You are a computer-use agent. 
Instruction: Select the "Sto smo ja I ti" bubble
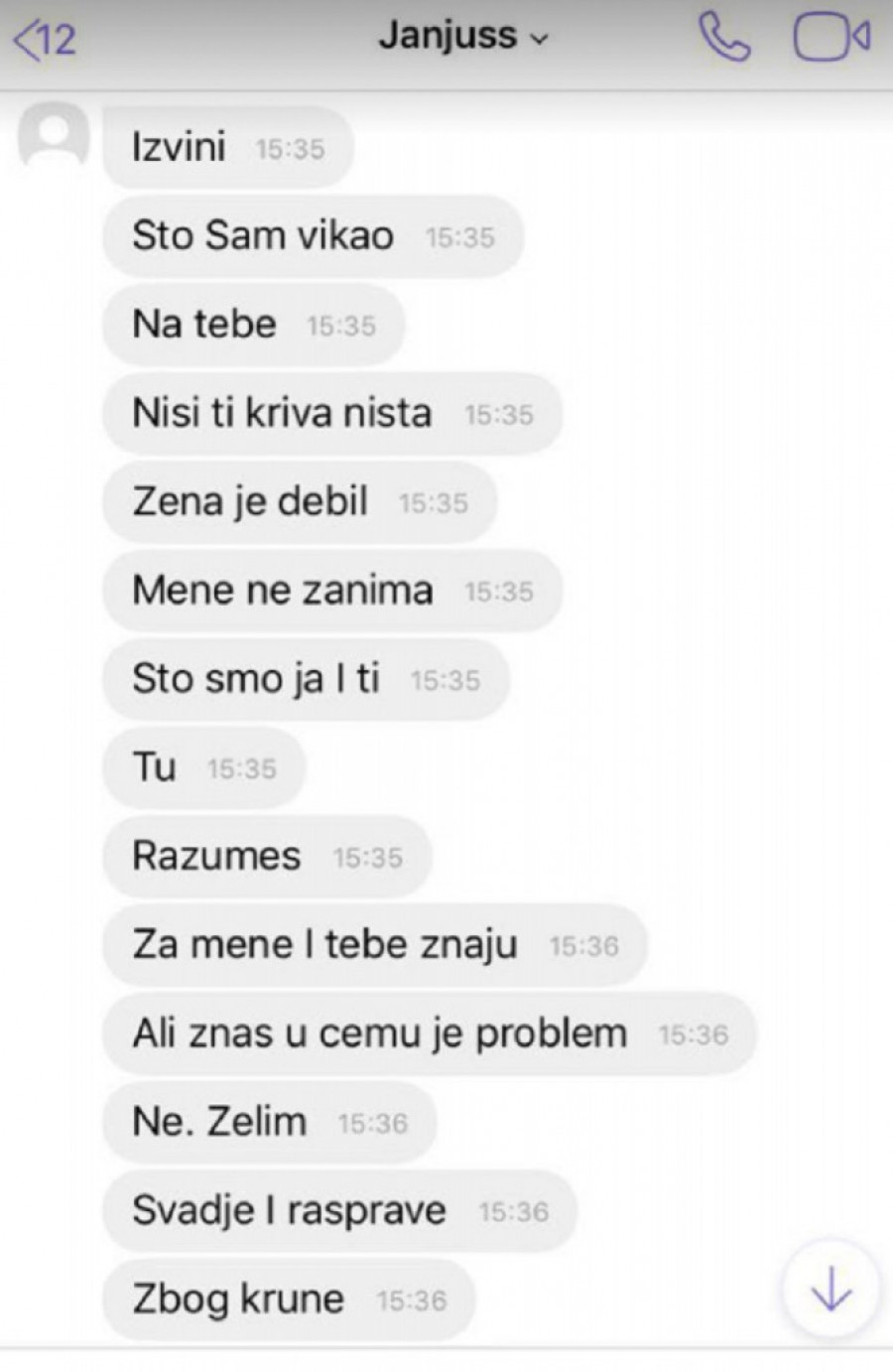point(306,679)
